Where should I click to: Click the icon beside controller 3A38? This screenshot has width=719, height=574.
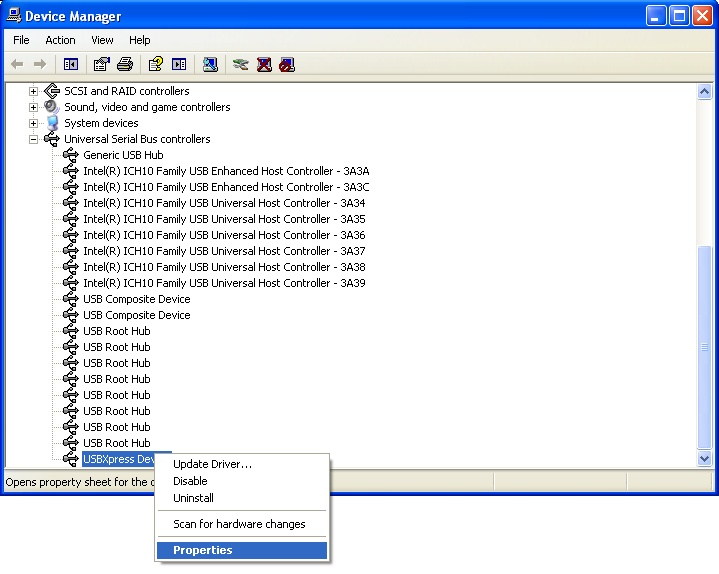point(71,267)
